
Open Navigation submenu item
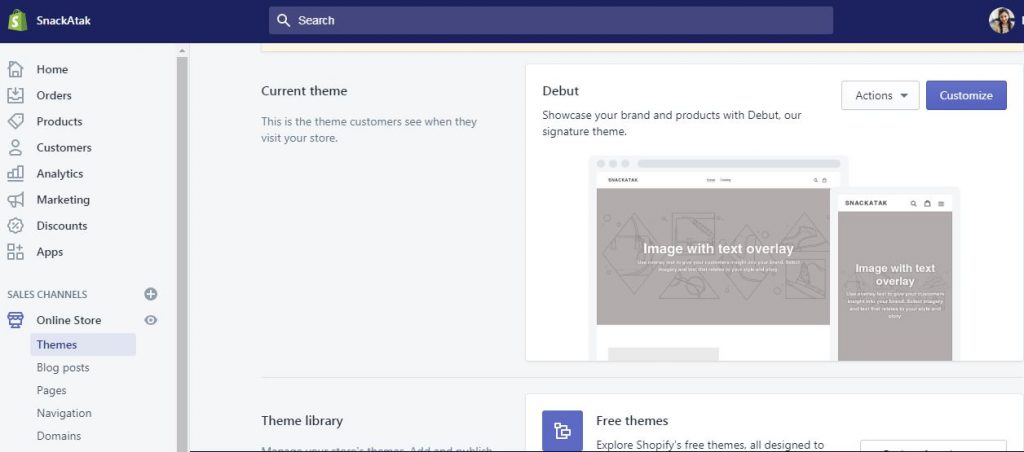(x=64, y=413)
